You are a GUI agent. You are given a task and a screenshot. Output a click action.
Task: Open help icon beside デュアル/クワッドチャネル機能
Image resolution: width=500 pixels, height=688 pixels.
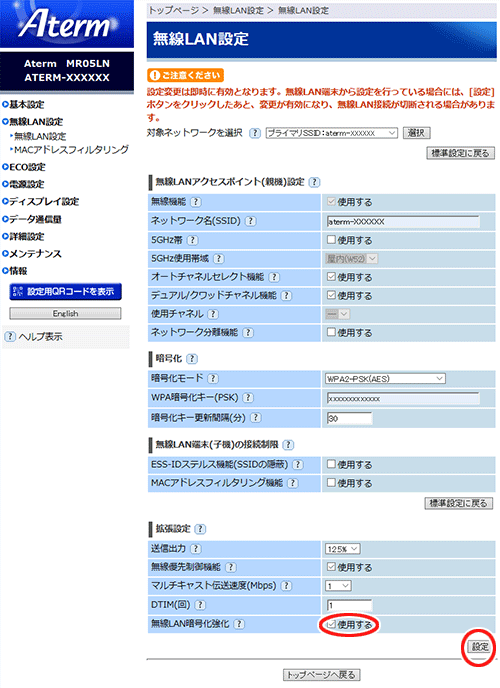click(286, 295)
